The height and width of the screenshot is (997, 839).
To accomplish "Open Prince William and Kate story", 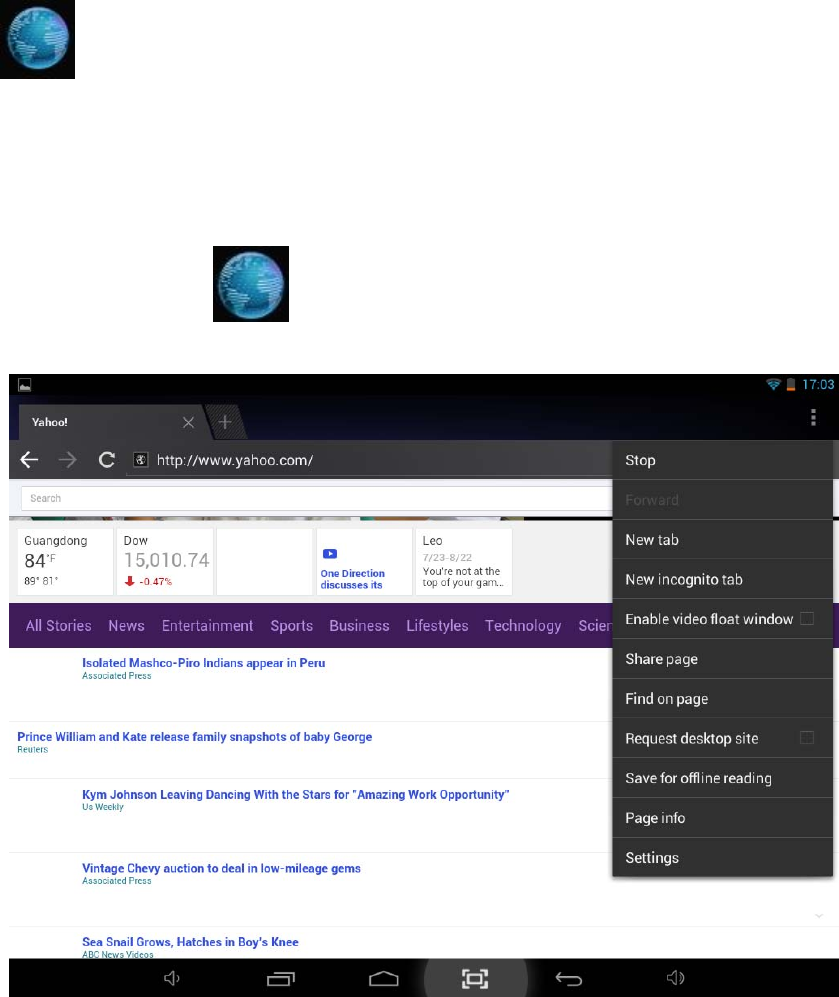I will tap(194, 736).
